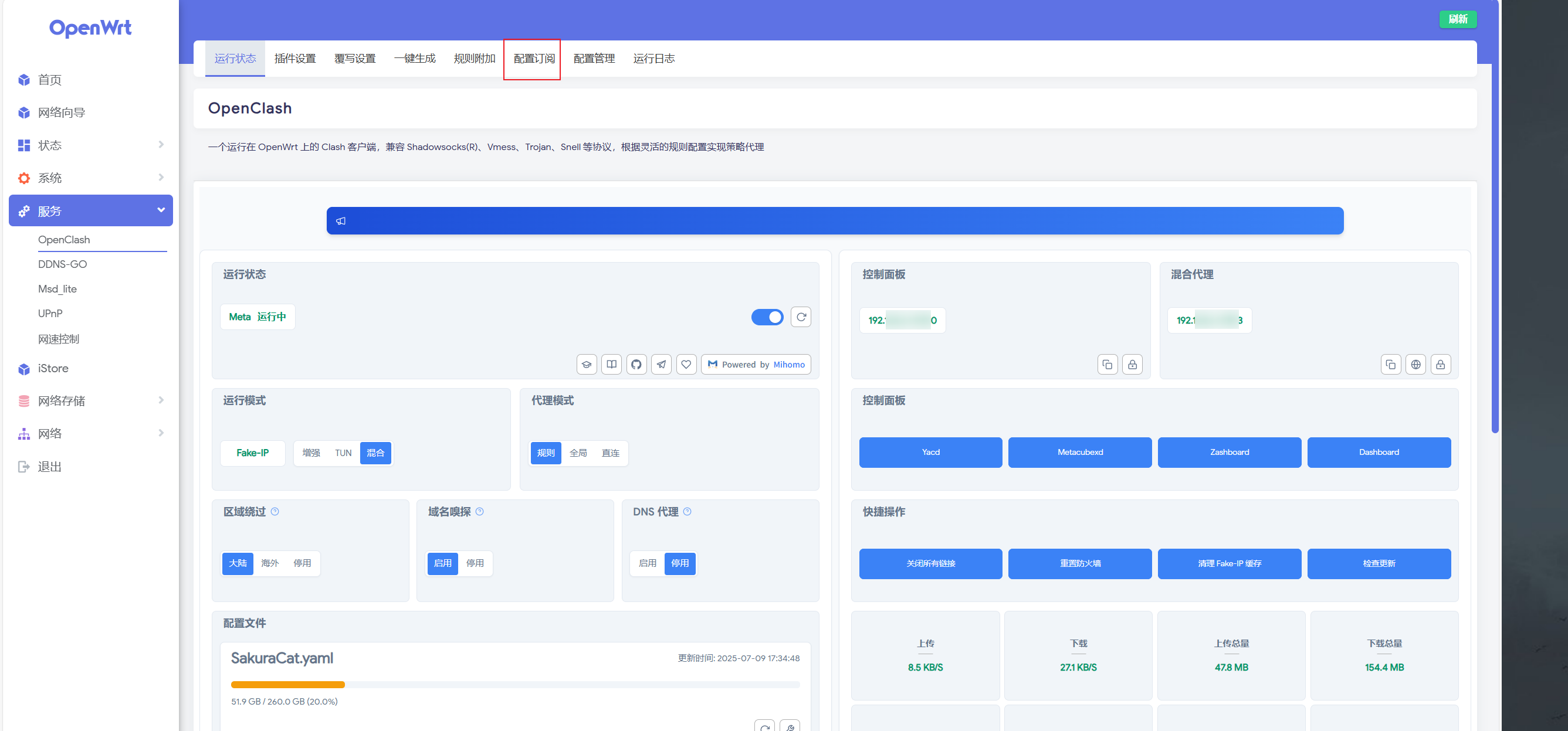Image resolution: width=1568 pixels, height=731 pixels.
Task: Open 网速控制 under 服务
Action: (59, 339)
